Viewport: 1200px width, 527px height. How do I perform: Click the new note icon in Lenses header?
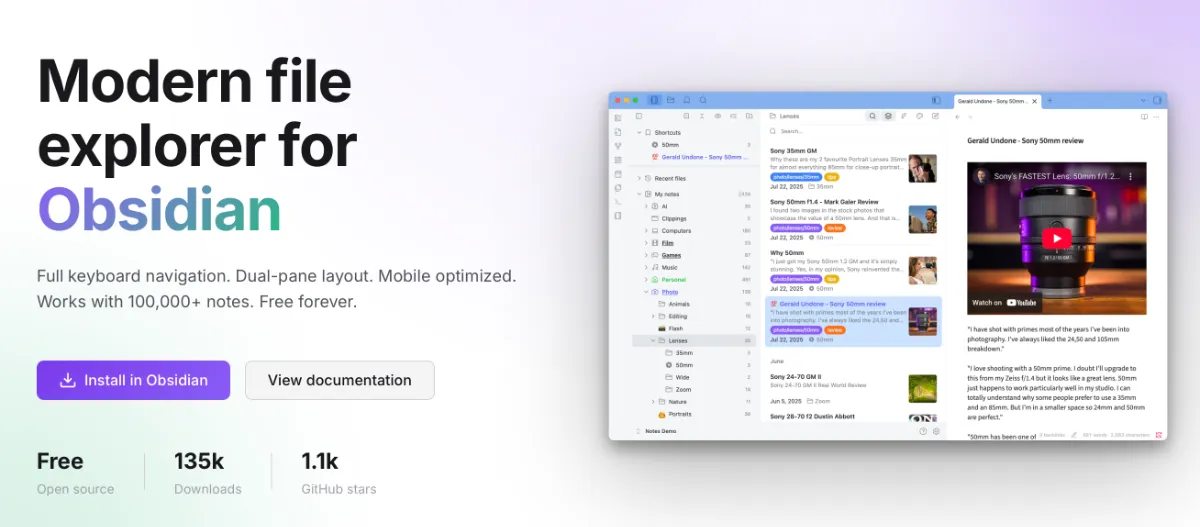(x=936, y=116)
